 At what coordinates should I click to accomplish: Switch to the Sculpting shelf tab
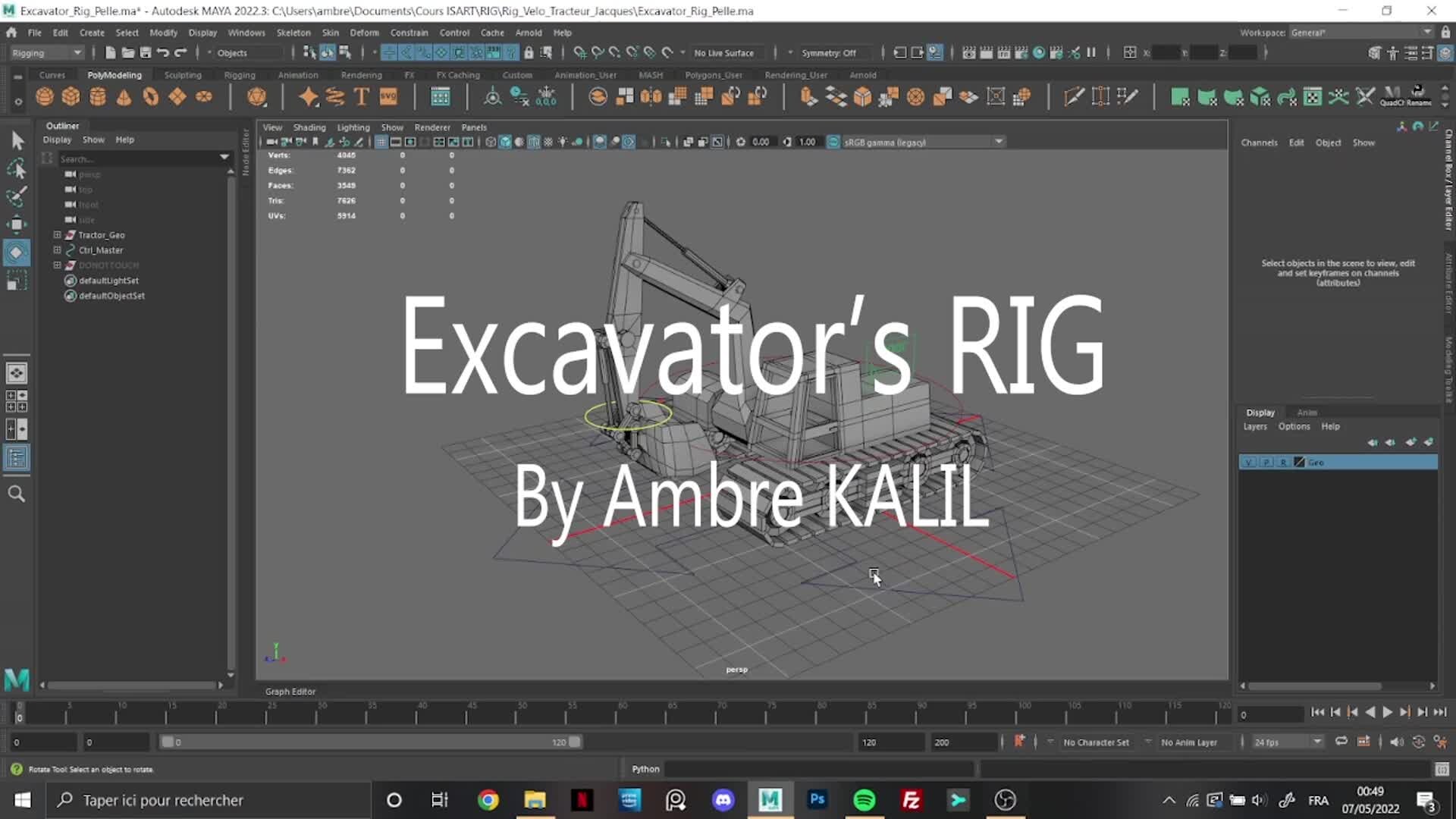pyautogui.click(x=182, y=74)
